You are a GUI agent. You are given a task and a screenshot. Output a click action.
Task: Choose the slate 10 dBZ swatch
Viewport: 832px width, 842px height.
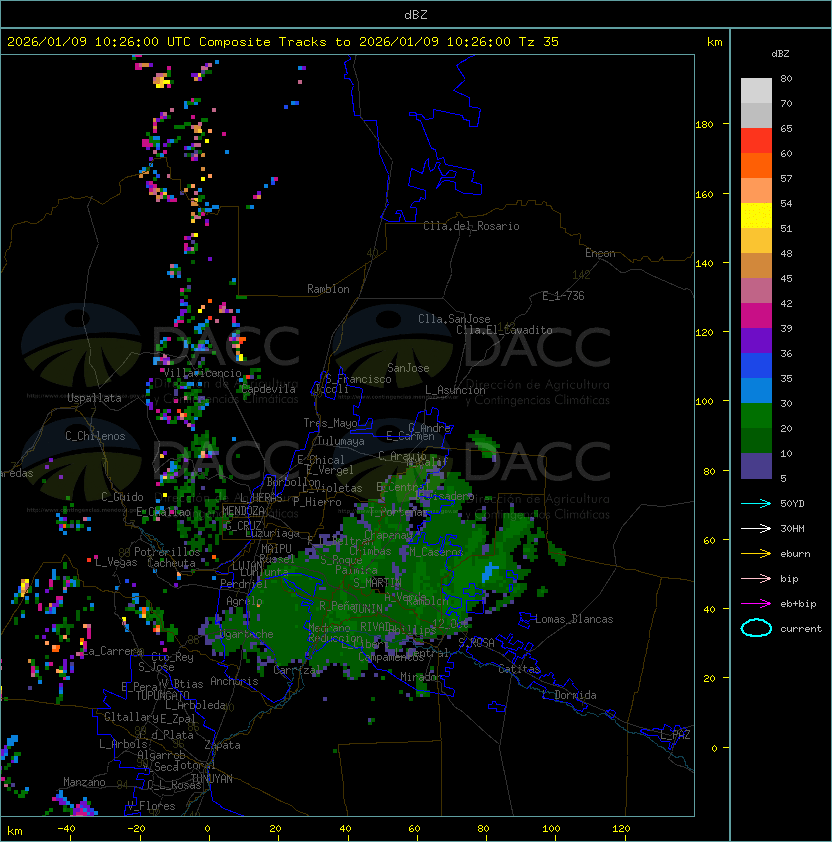click(x=756, y=466)
